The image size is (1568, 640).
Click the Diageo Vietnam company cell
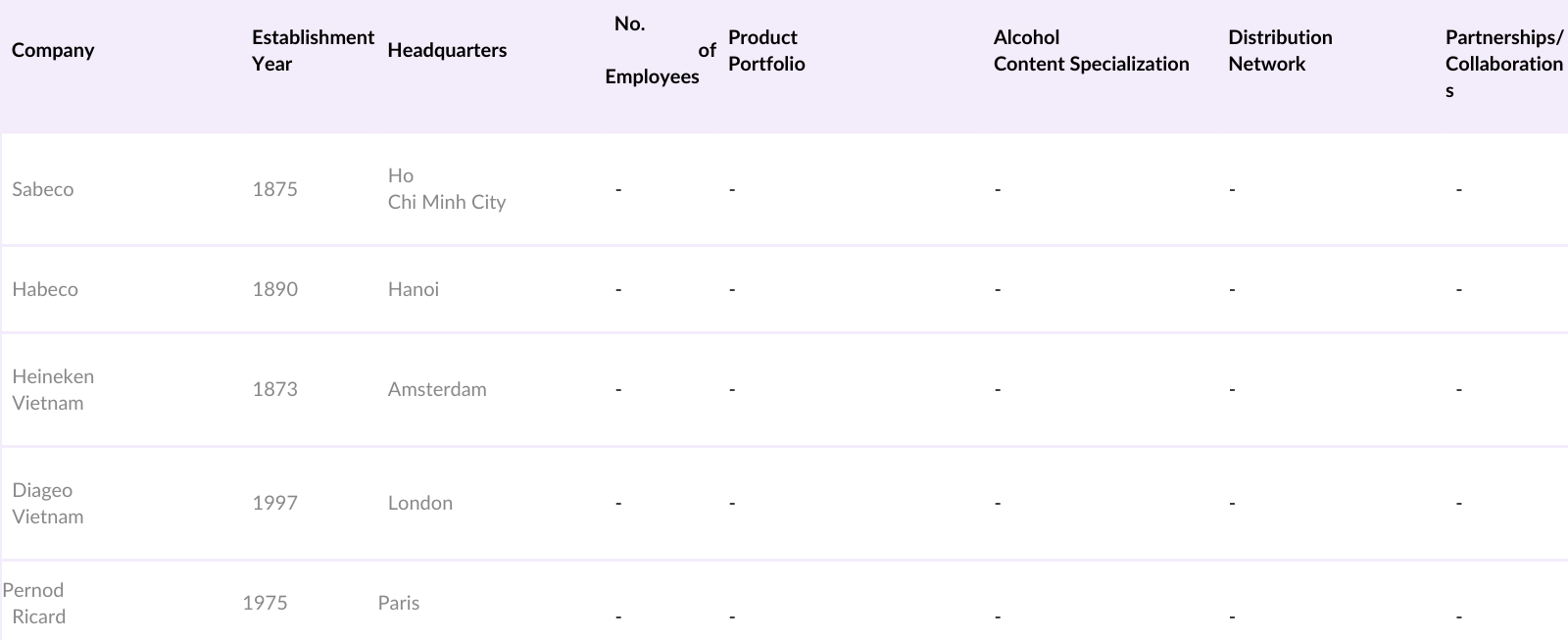[47, 503]
